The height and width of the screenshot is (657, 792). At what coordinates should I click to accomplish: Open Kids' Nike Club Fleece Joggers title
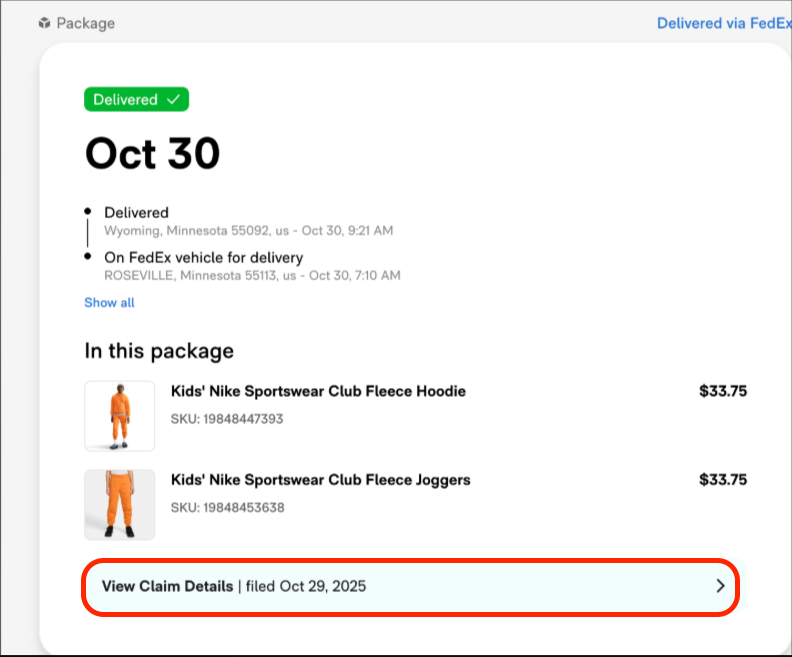[320, 480]
